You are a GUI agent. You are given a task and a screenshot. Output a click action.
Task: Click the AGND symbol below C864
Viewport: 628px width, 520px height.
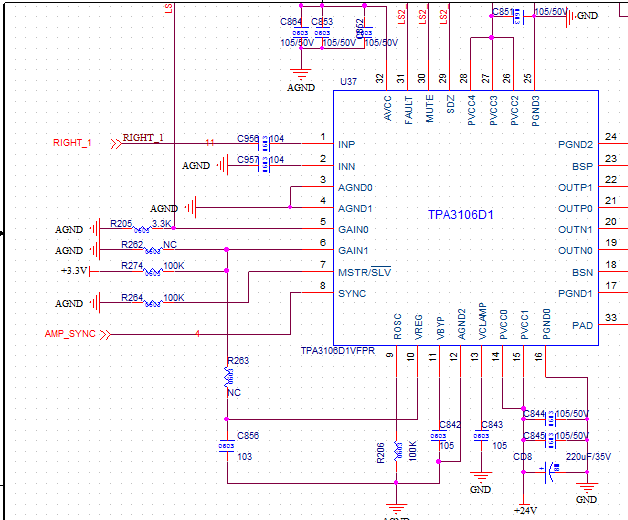(301, 75)
